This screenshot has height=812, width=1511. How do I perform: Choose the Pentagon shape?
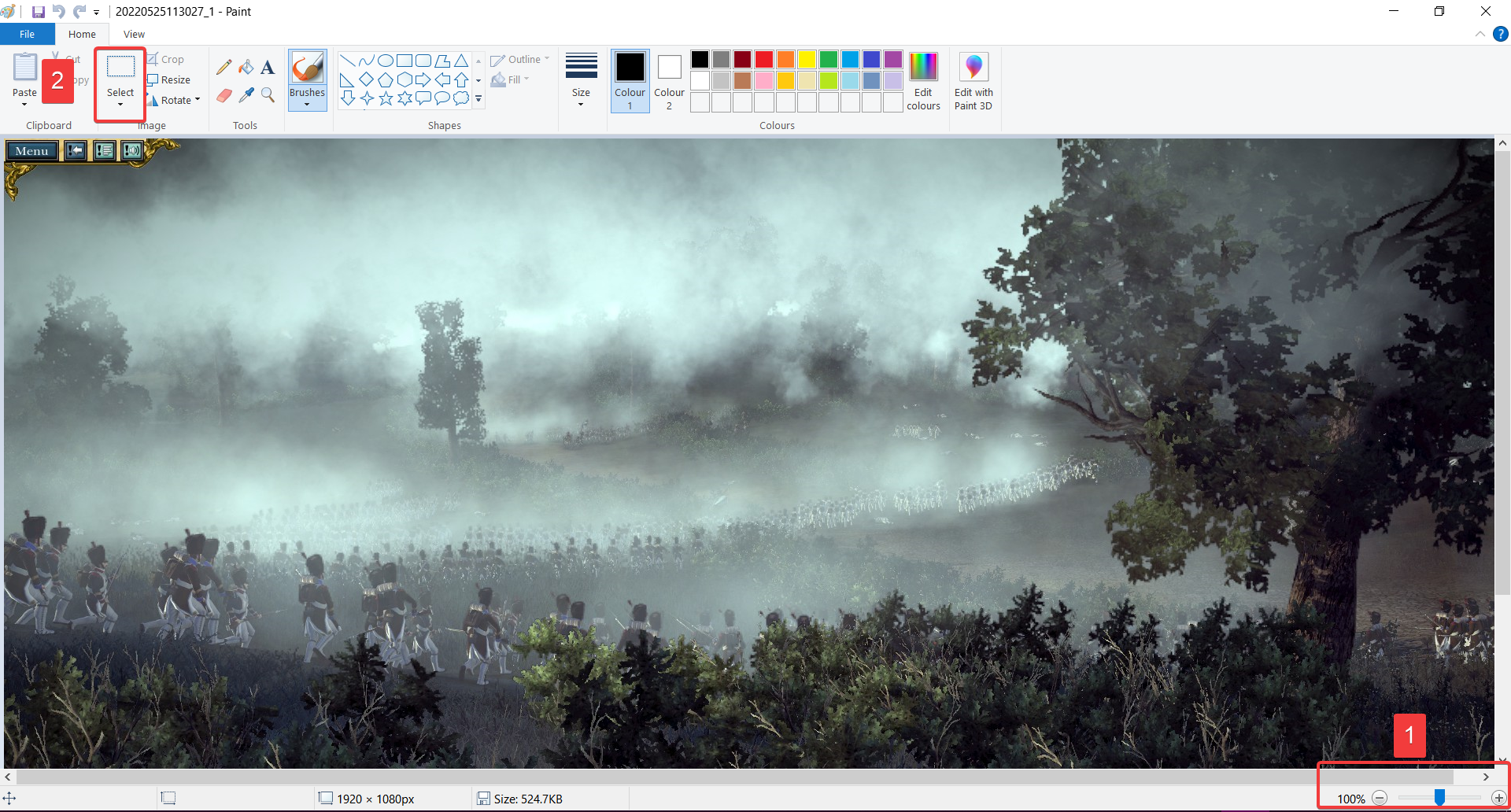(x=386, y=79)
